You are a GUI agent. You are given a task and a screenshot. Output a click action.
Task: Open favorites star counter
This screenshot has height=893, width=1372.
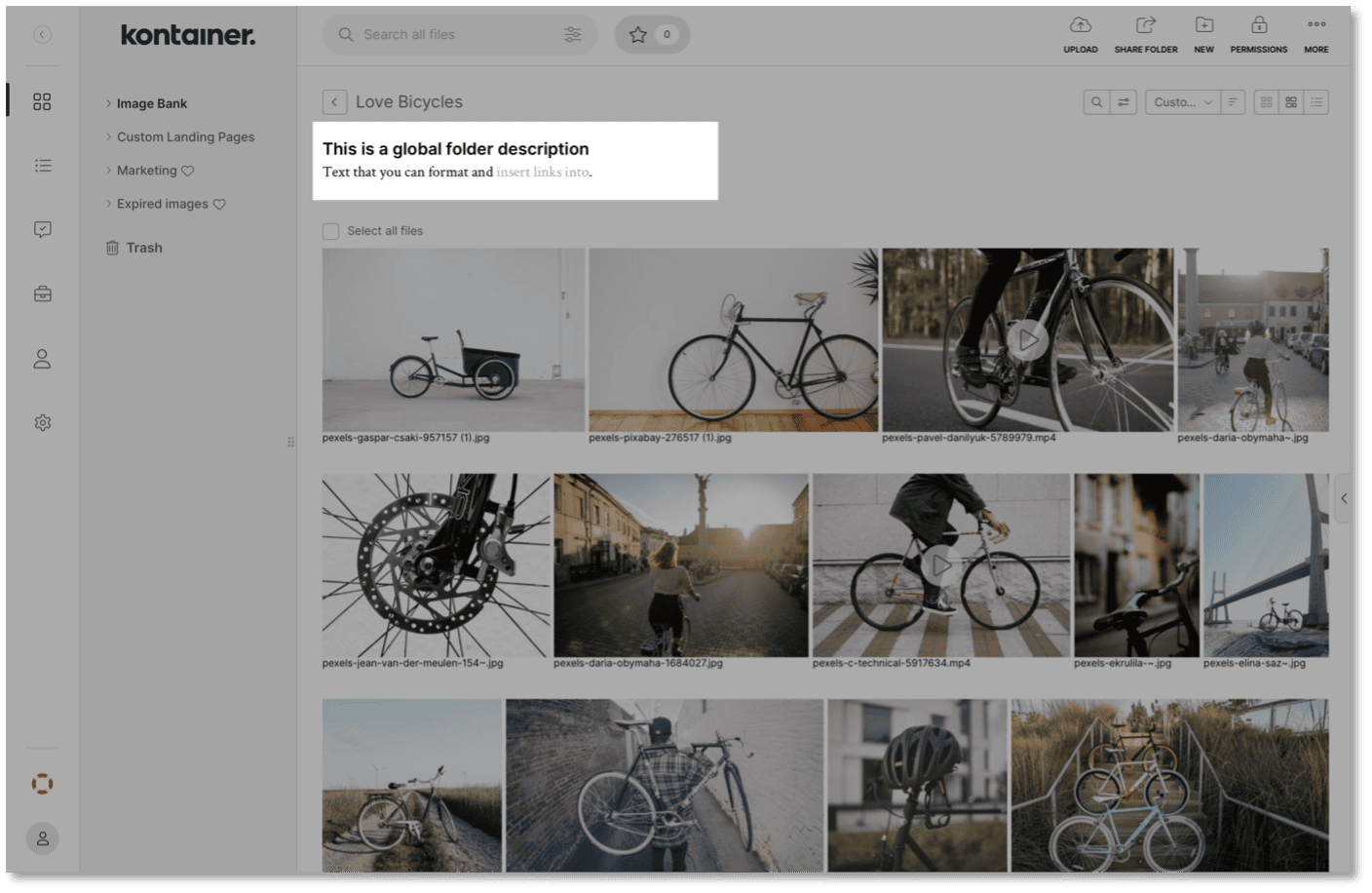652,35
